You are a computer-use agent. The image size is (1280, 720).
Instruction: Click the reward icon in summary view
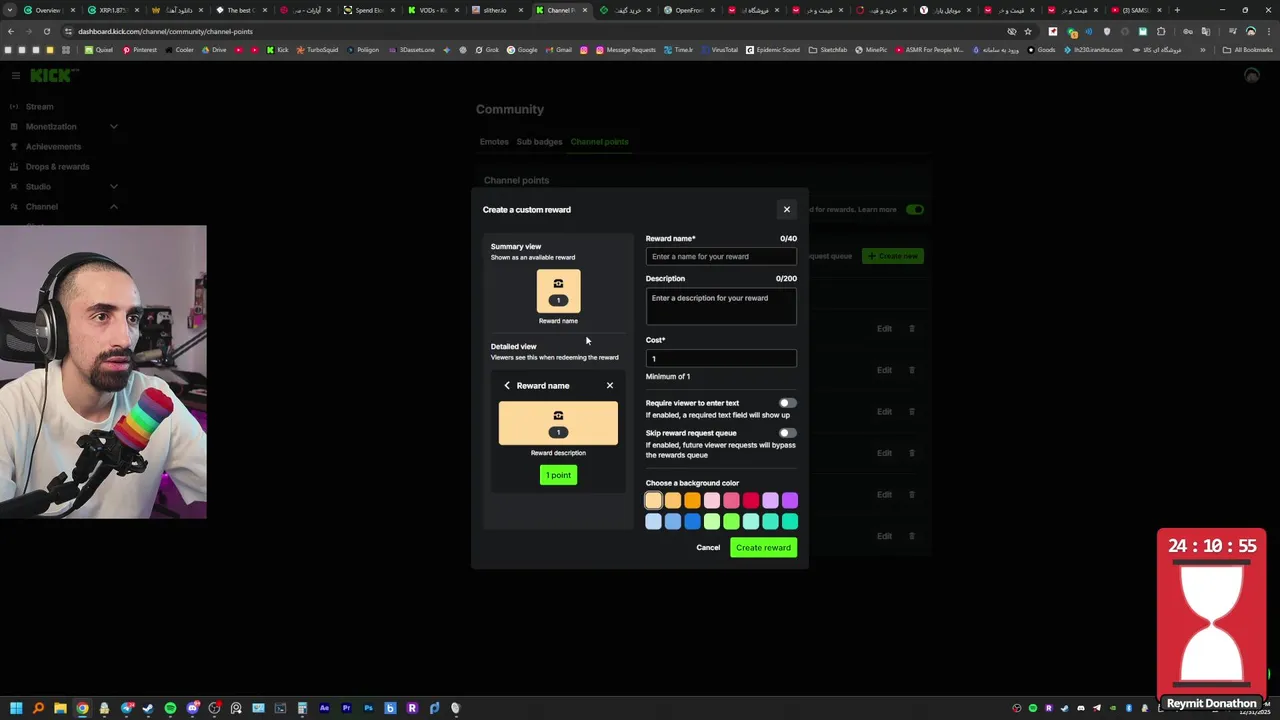tap(558, 291)
